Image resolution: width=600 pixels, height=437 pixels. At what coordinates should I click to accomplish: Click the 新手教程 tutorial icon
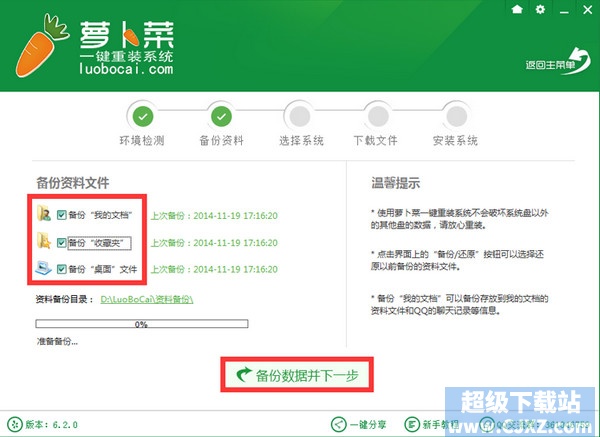click(412, 424)
